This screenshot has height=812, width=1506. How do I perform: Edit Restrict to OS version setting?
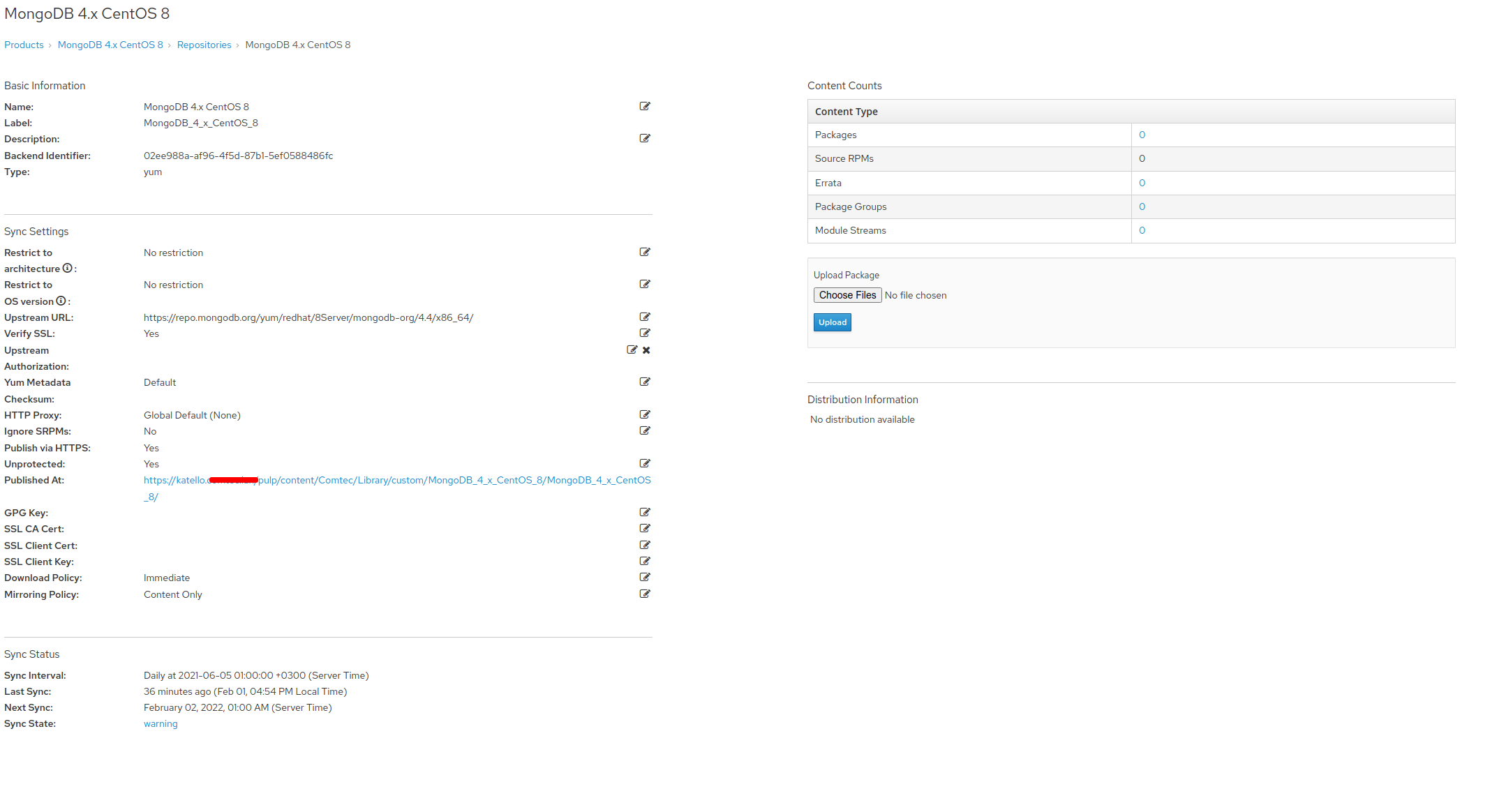[x=645, y=284]
